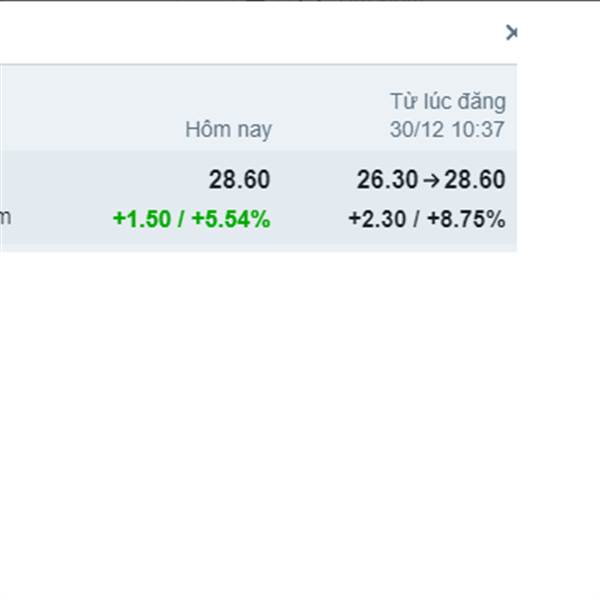The height and width of the screenshot is (600, 600).
Task: Click the ending price 28.60 after the arrow
Action: [475, 179]
